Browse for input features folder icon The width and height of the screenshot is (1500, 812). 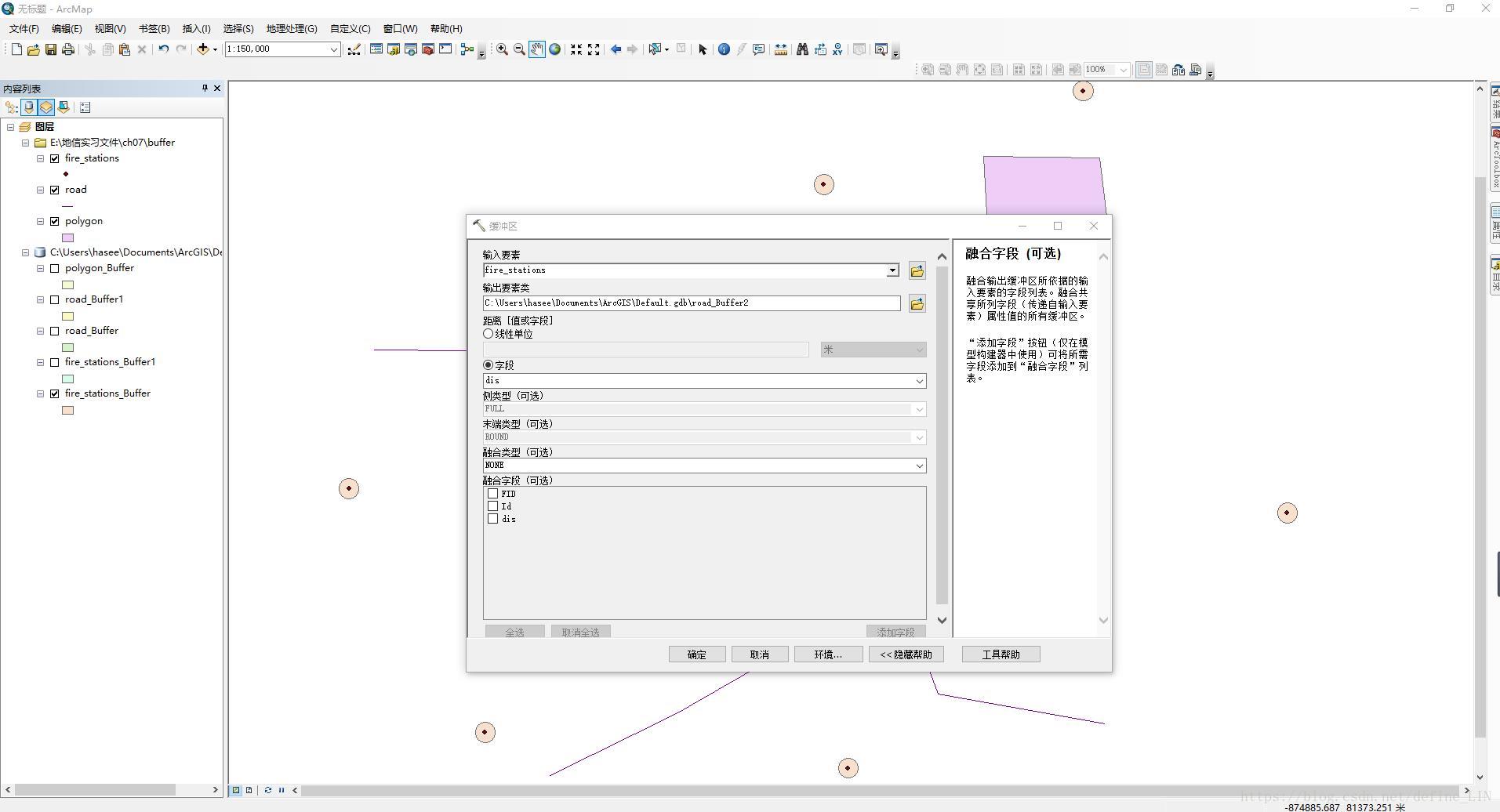coord(917,271)
